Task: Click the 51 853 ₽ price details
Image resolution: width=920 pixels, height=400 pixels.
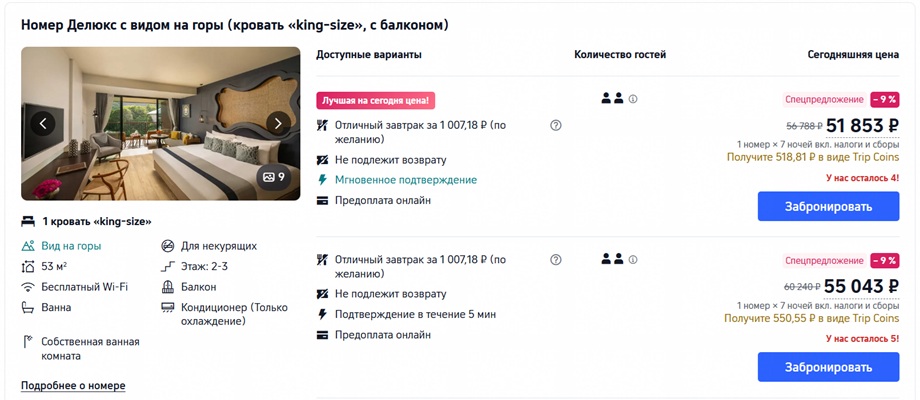Action: 862,126
